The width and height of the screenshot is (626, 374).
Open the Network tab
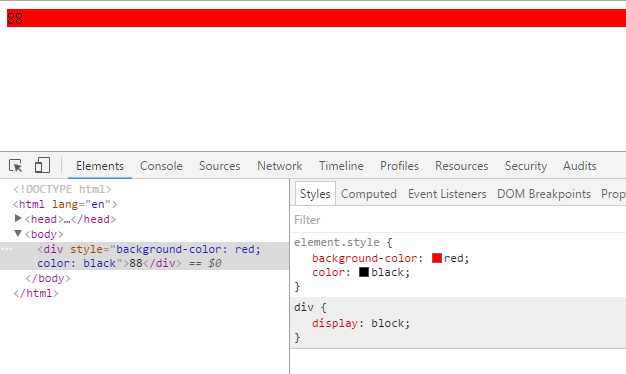pyautogui.click(x=279, y=166)
